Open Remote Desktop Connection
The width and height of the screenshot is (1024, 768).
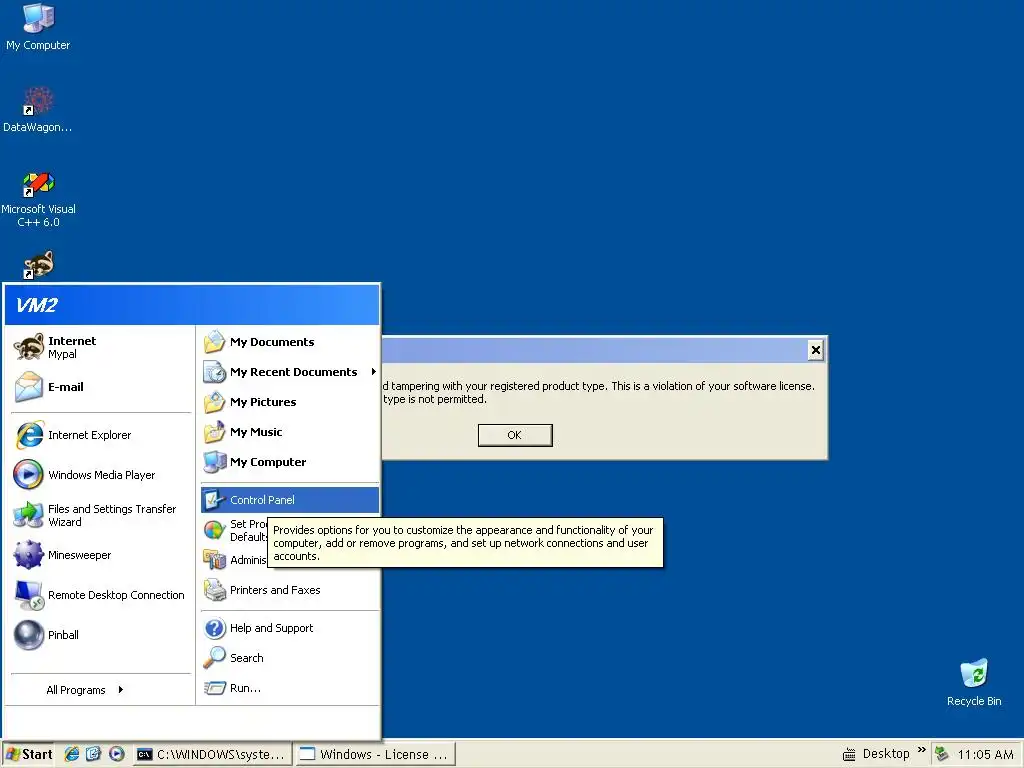pyautogui.click(x=101, y=595)
